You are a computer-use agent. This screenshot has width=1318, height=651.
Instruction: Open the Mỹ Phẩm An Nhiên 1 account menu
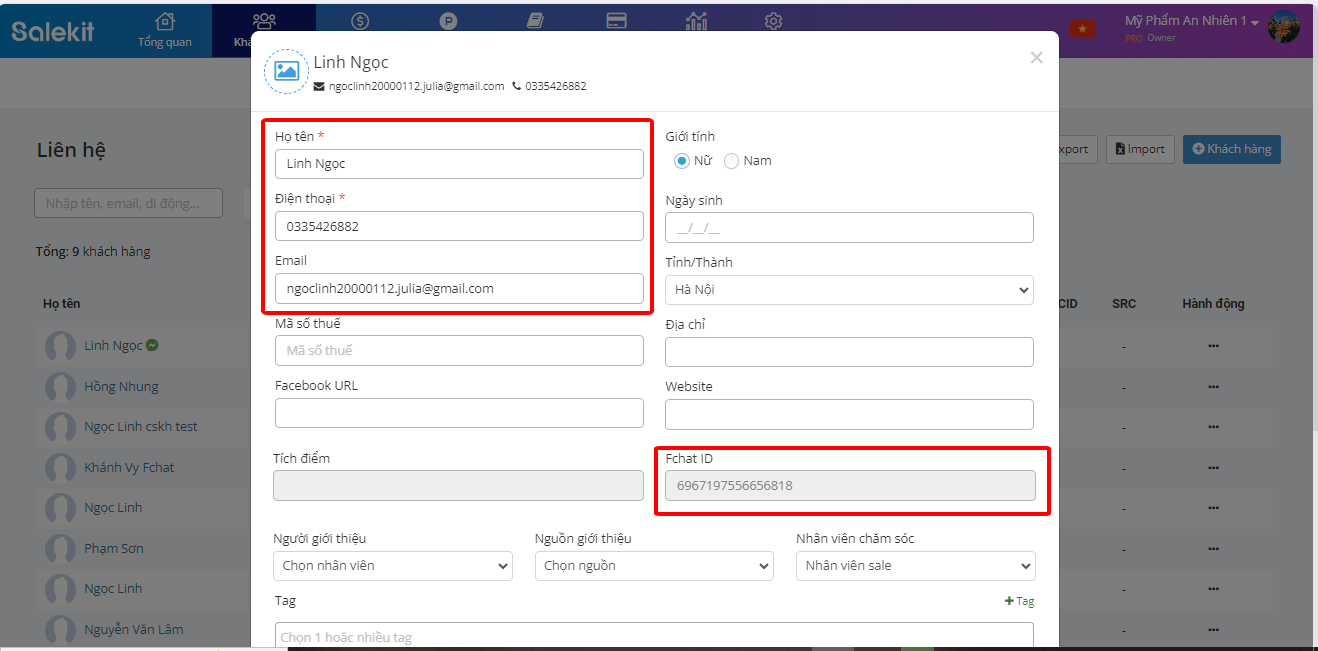pyautogui.click(x=1191, y=22)
